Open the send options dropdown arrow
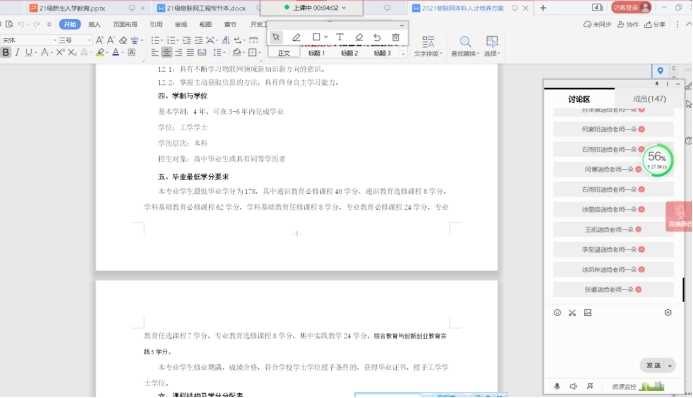The height and width of the screenshot is (398, 693). coord(670,366)
